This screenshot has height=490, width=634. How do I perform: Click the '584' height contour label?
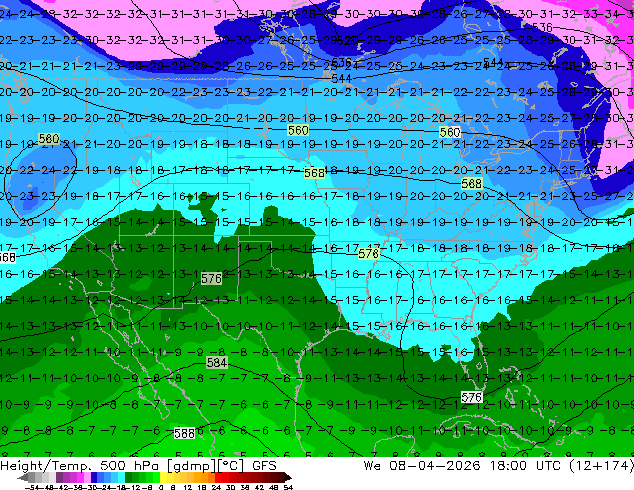pos(217,363)
